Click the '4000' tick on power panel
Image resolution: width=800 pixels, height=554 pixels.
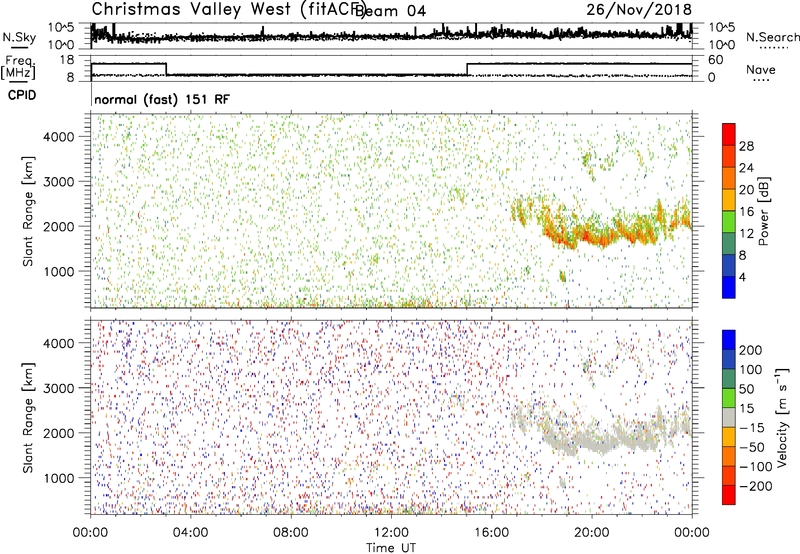point(59,137)
